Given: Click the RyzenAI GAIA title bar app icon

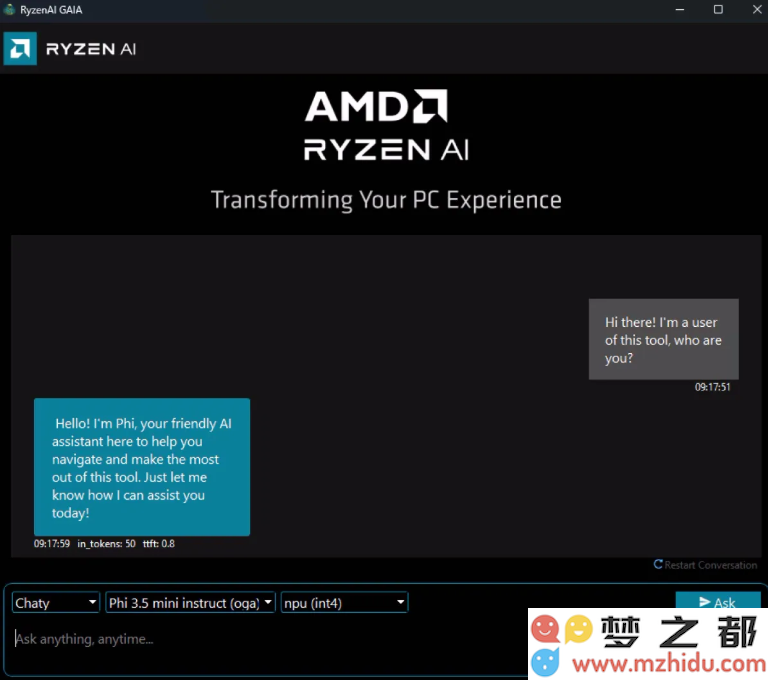Looking at the screenshot, I should 9,9.
